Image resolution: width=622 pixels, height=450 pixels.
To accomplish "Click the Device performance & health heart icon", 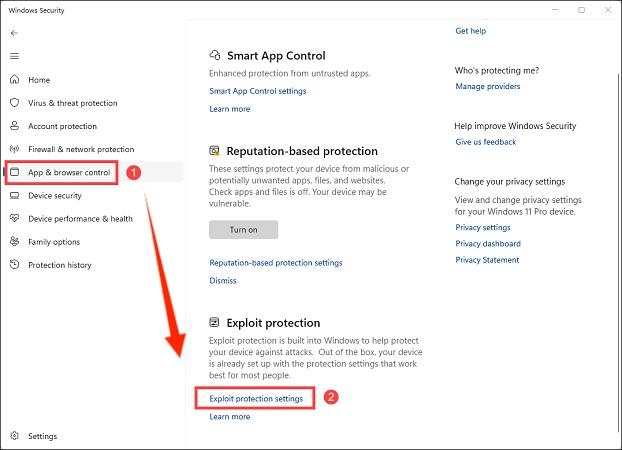I will (14, 219).
